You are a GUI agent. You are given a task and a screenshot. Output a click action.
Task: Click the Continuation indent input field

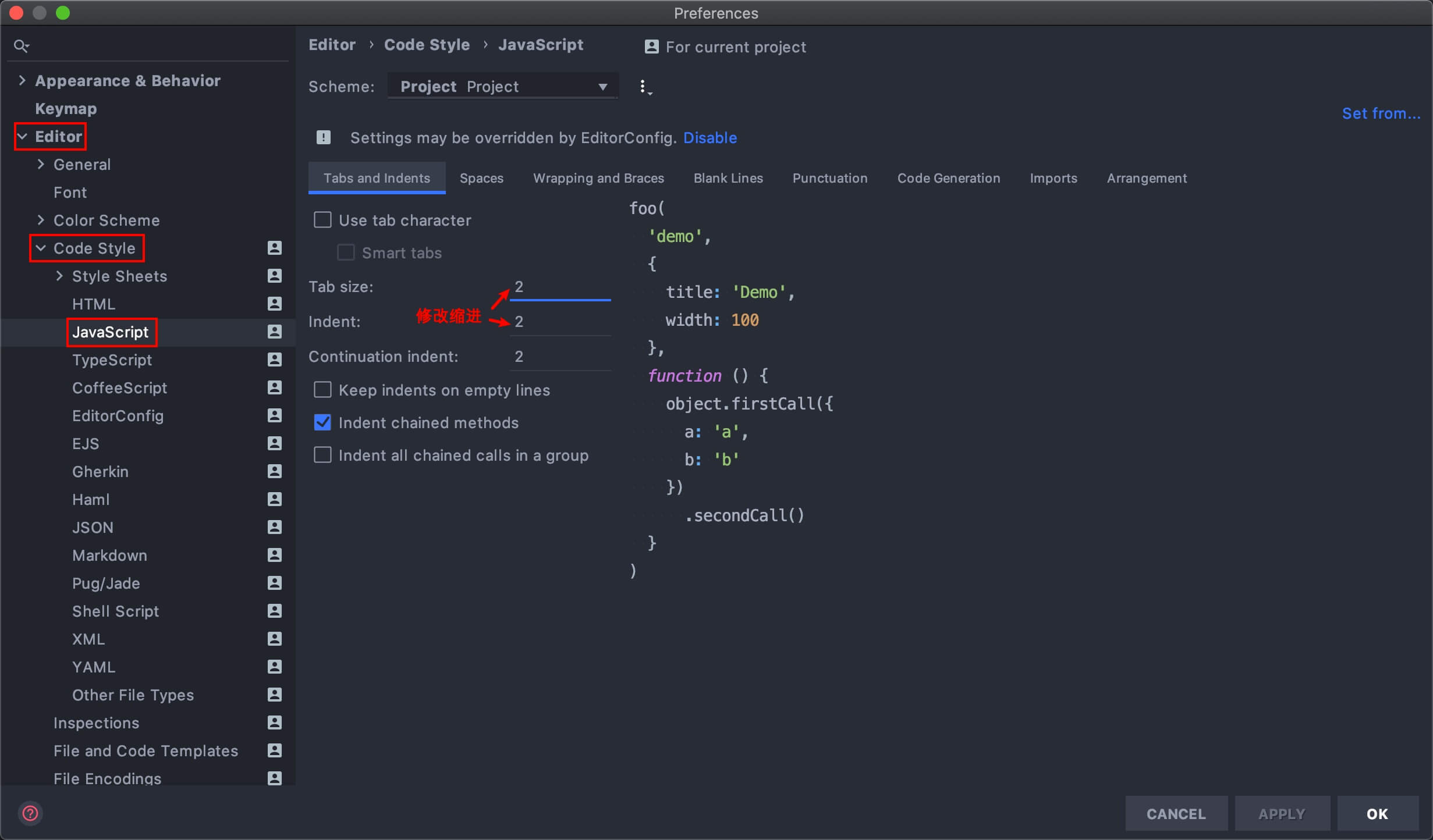(x=560, y=356)
